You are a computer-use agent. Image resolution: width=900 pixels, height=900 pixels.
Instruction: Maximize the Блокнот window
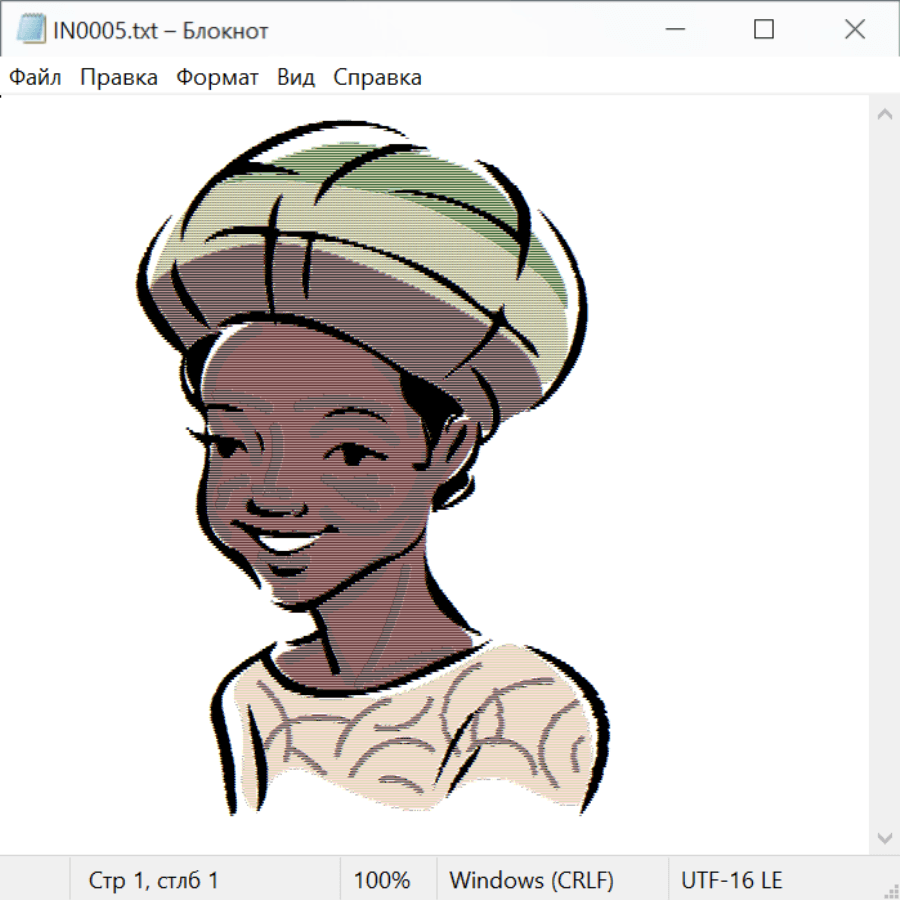coord(764,30)
